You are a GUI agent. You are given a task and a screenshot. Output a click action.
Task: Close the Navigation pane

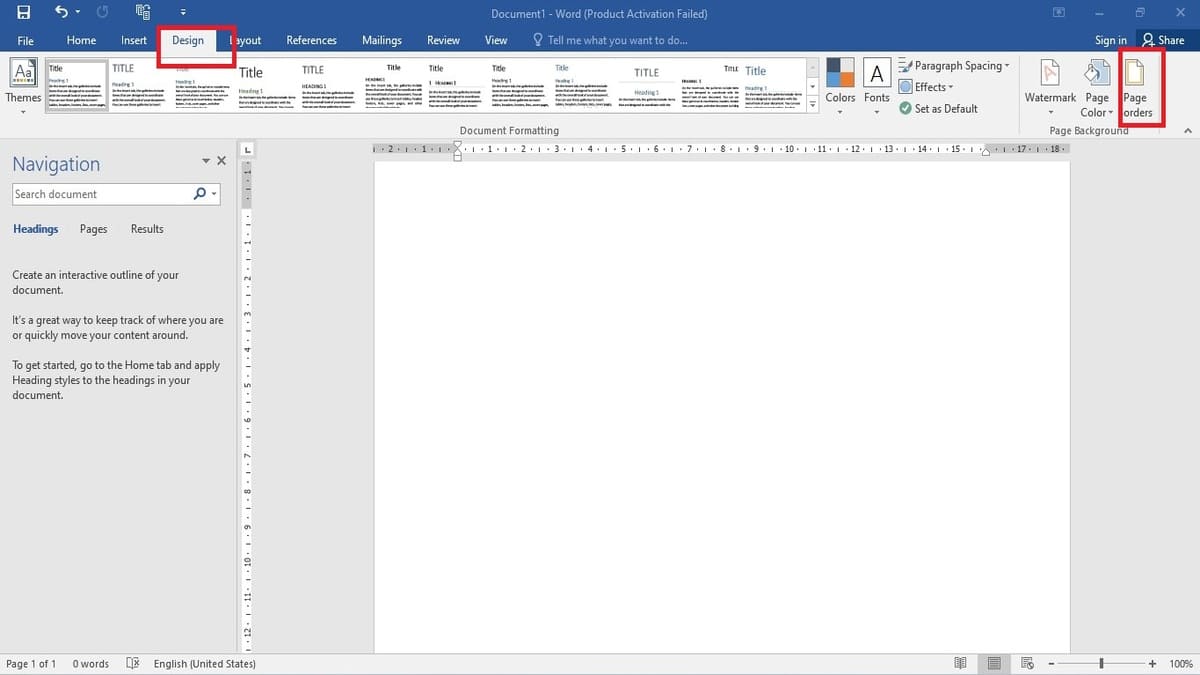[x=222, y=161]
